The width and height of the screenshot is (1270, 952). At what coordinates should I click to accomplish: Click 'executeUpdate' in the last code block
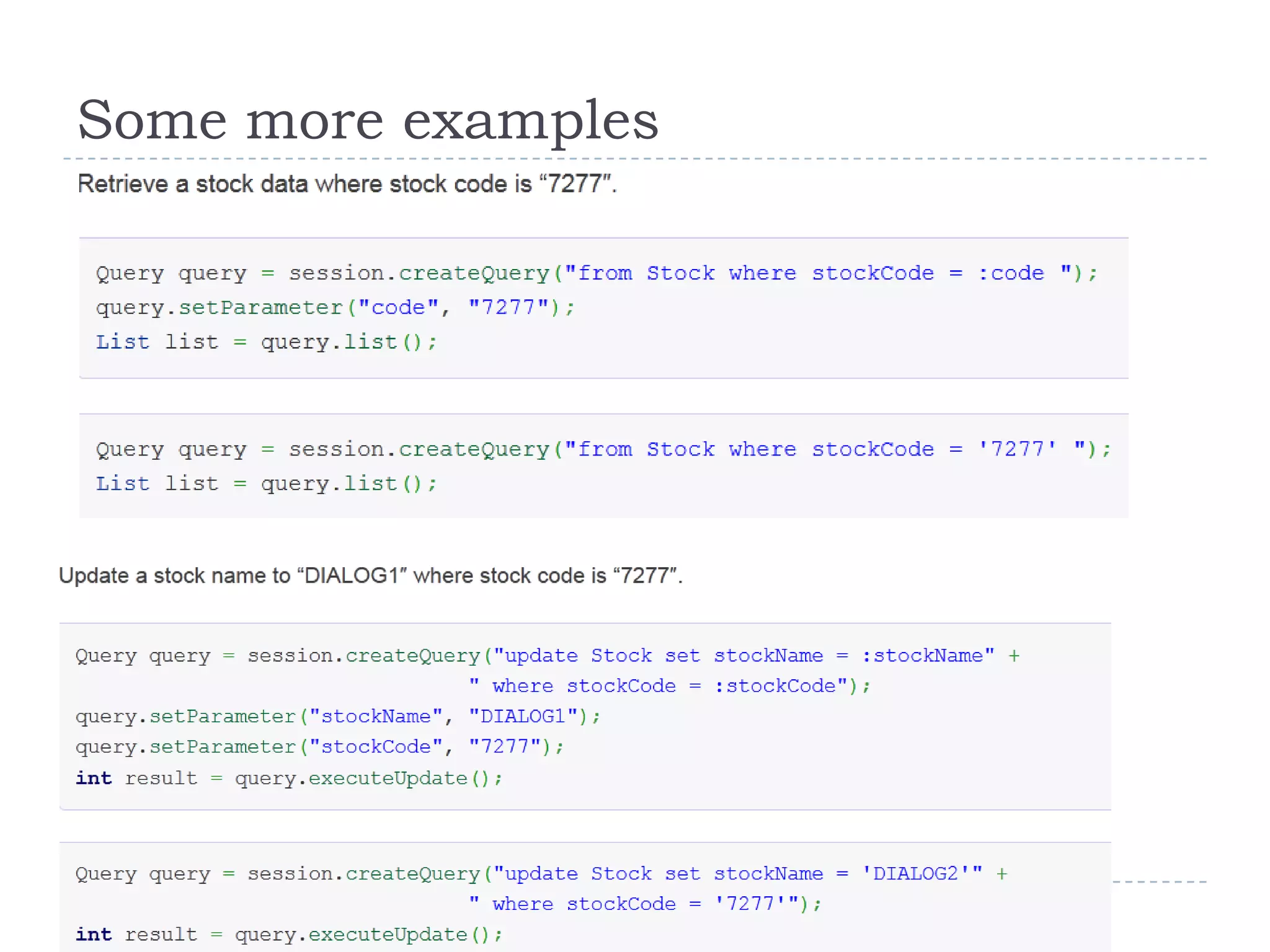[x=388, y=934]
